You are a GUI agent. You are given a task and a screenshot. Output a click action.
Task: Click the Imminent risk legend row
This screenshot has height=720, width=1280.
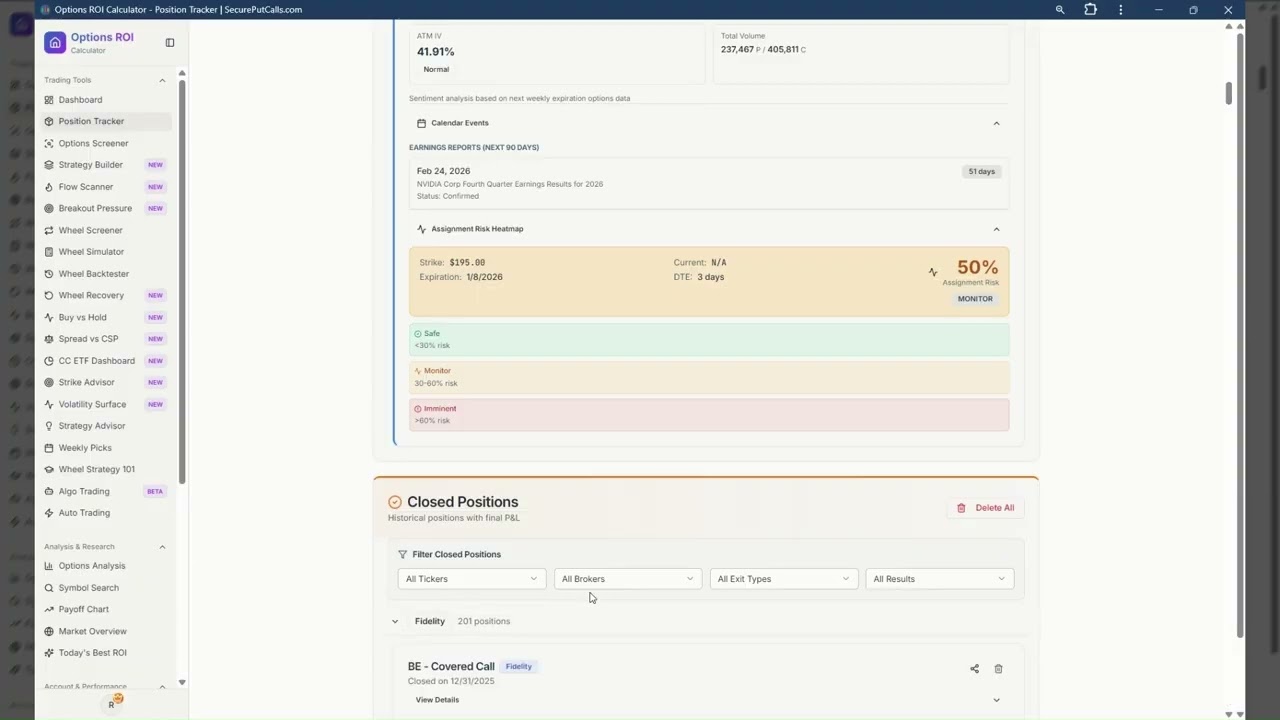click(x=709, y=415)
